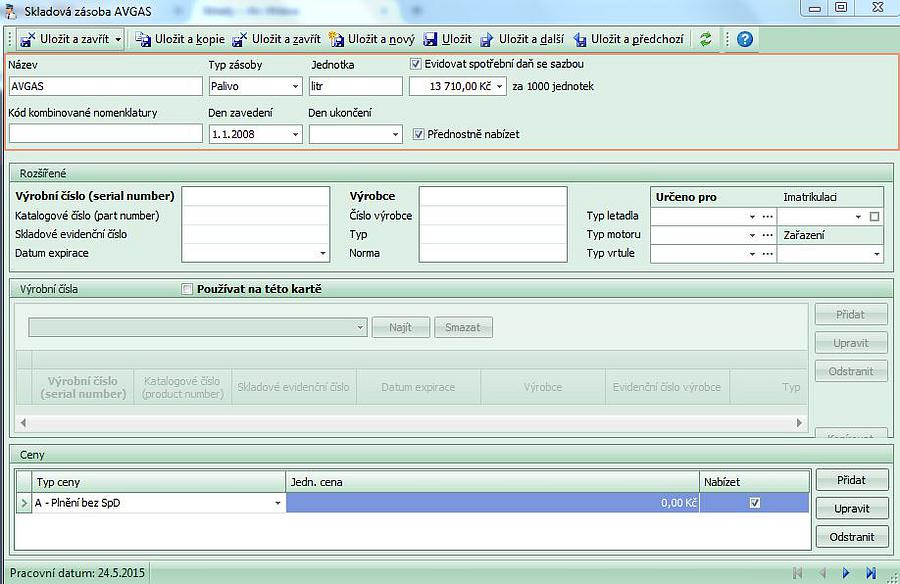Click the Kód kombinované nomenklatury field
This screenshot has height=584, width=900.
click(x=104, y=134)
